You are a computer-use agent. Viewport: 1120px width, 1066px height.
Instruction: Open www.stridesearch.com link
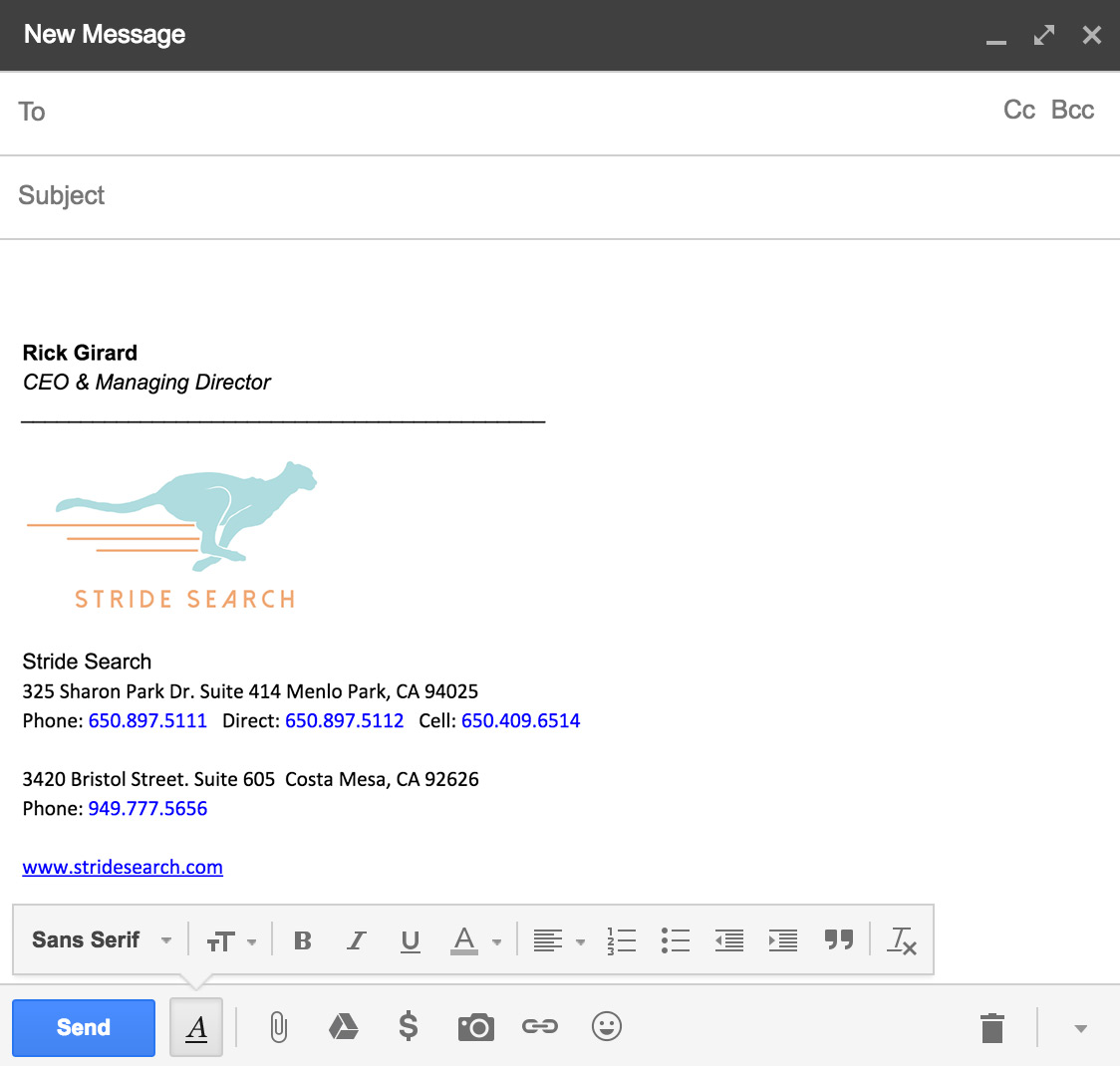click(x=123, y=867)
